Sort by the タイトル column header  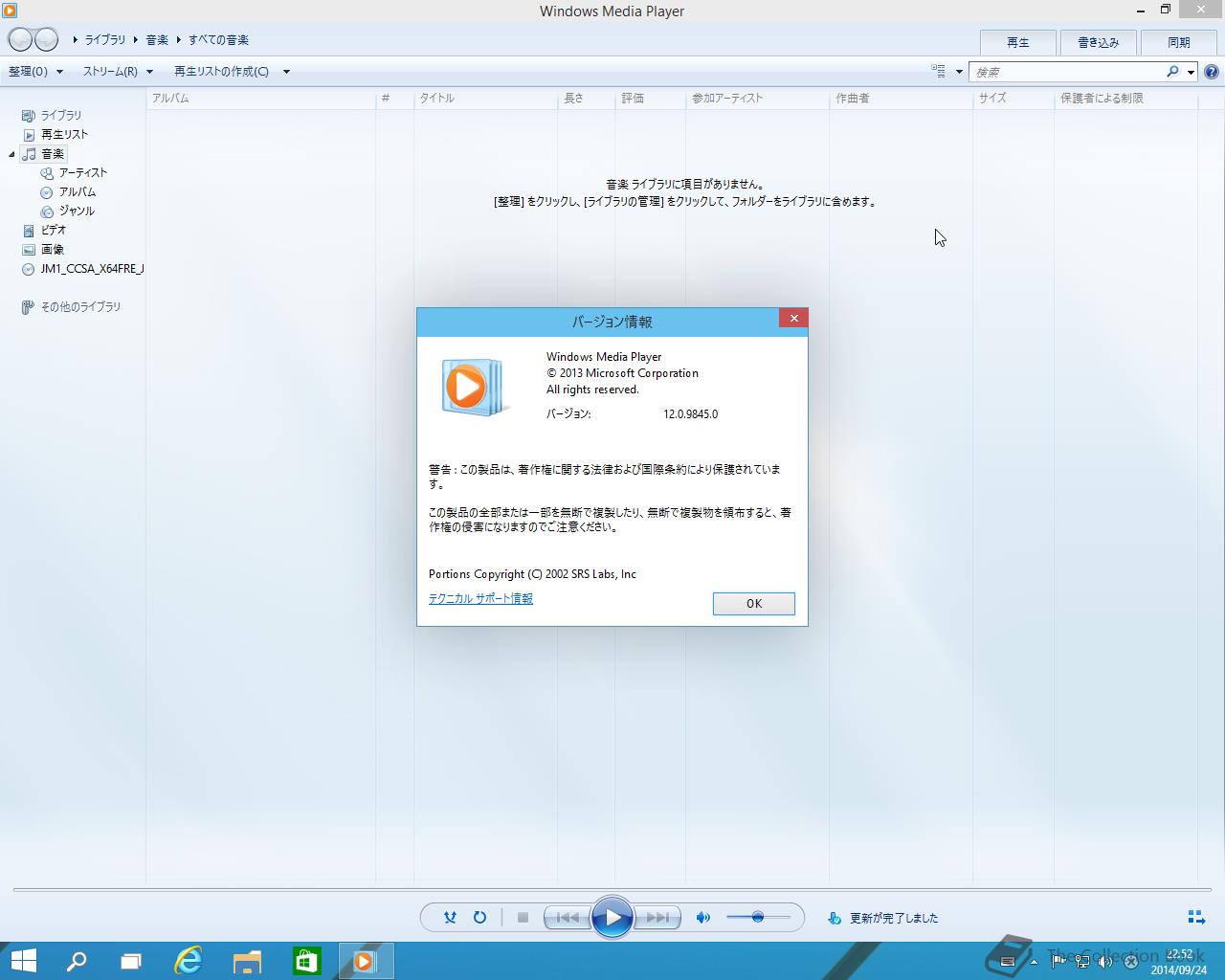tap(486, 98)
